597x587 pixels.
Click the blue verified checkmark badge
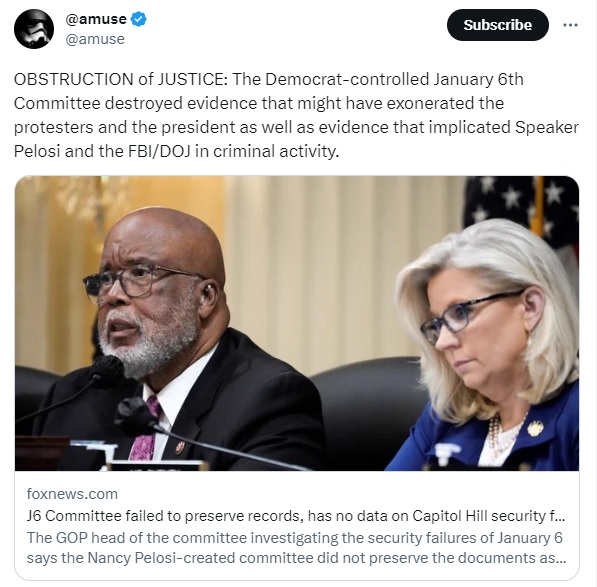pos(139,19)
